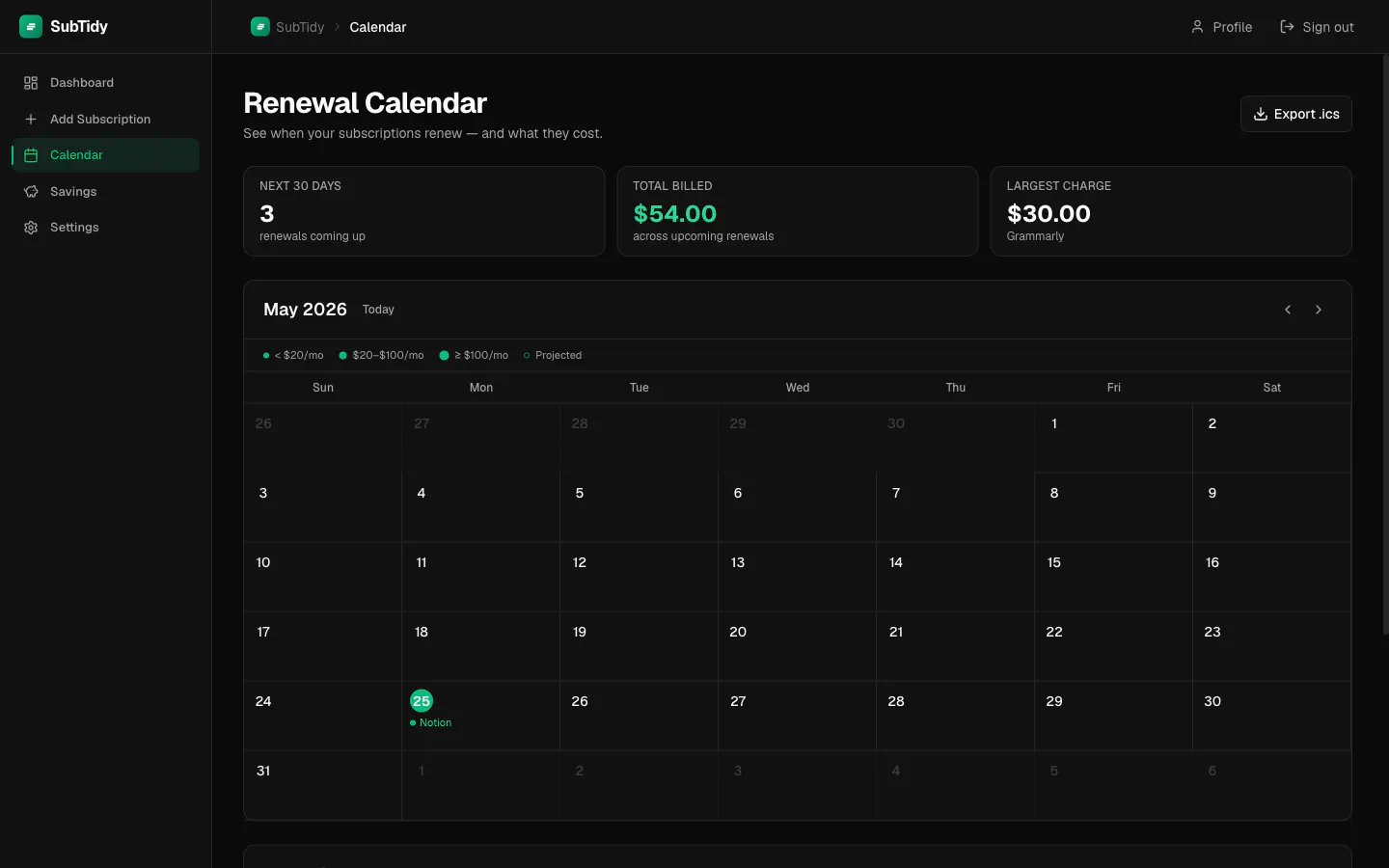The height and width of the screenshot is (868, 1389).
Task: Open Add Subscription in sidebar
Action: pos(105,119)
